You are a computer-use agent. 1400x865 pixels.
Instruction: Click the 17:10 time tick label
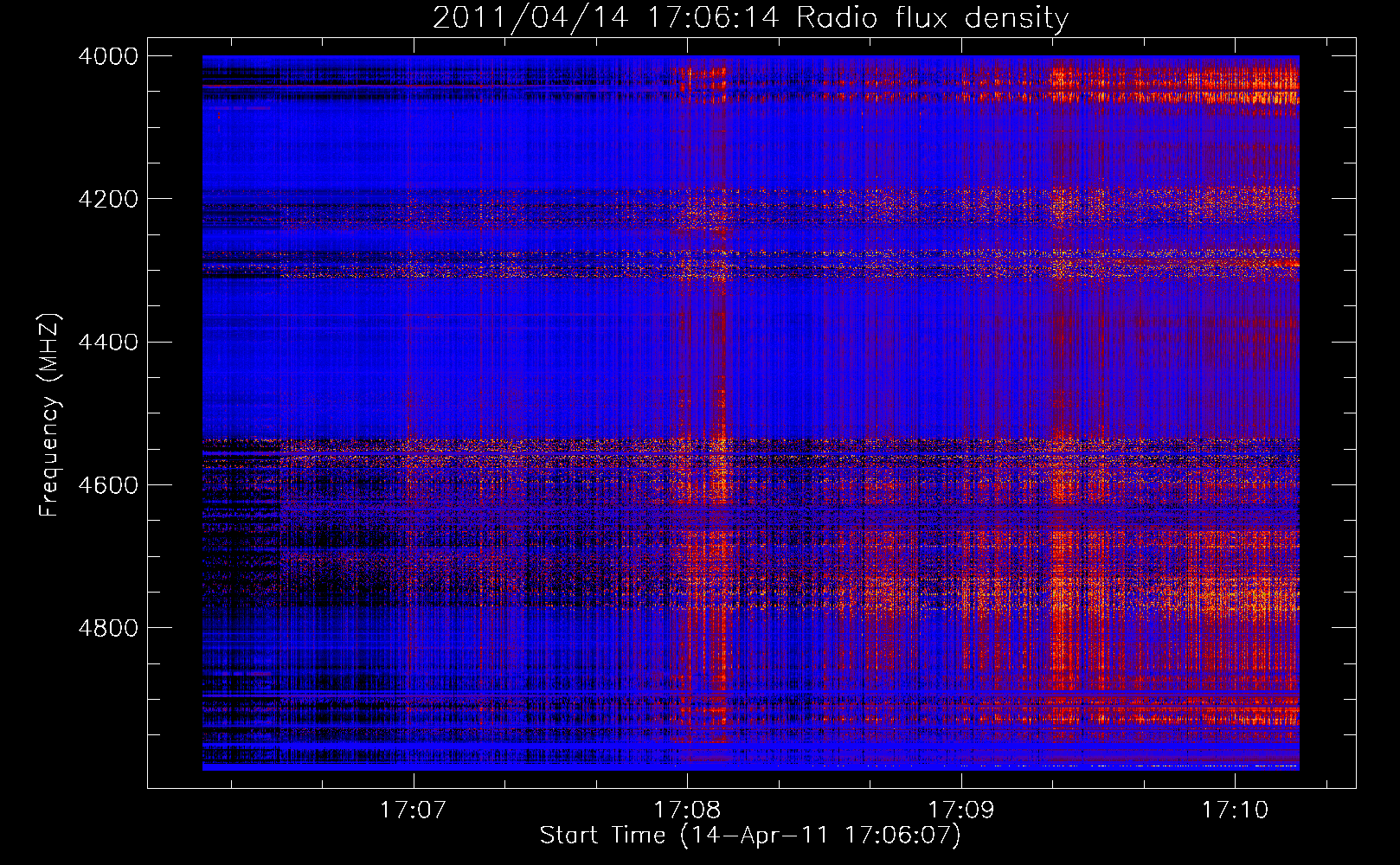(x=1235, y=810)
